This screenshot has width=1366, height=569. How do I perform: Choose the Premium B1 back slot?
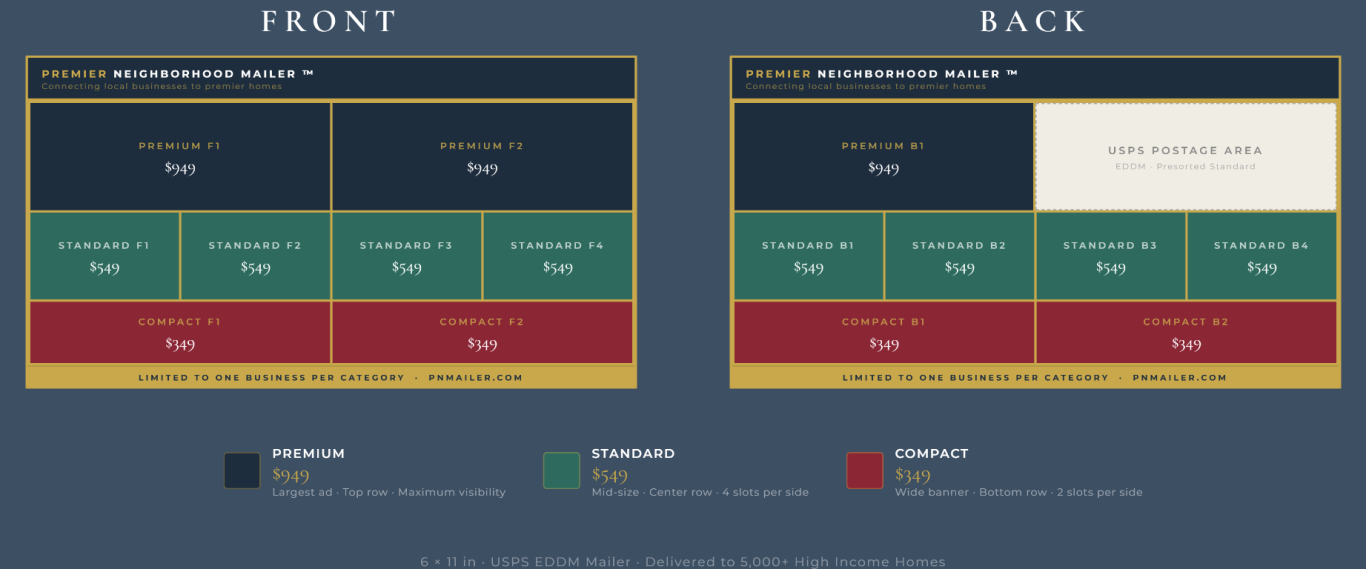tap(883, 156)
